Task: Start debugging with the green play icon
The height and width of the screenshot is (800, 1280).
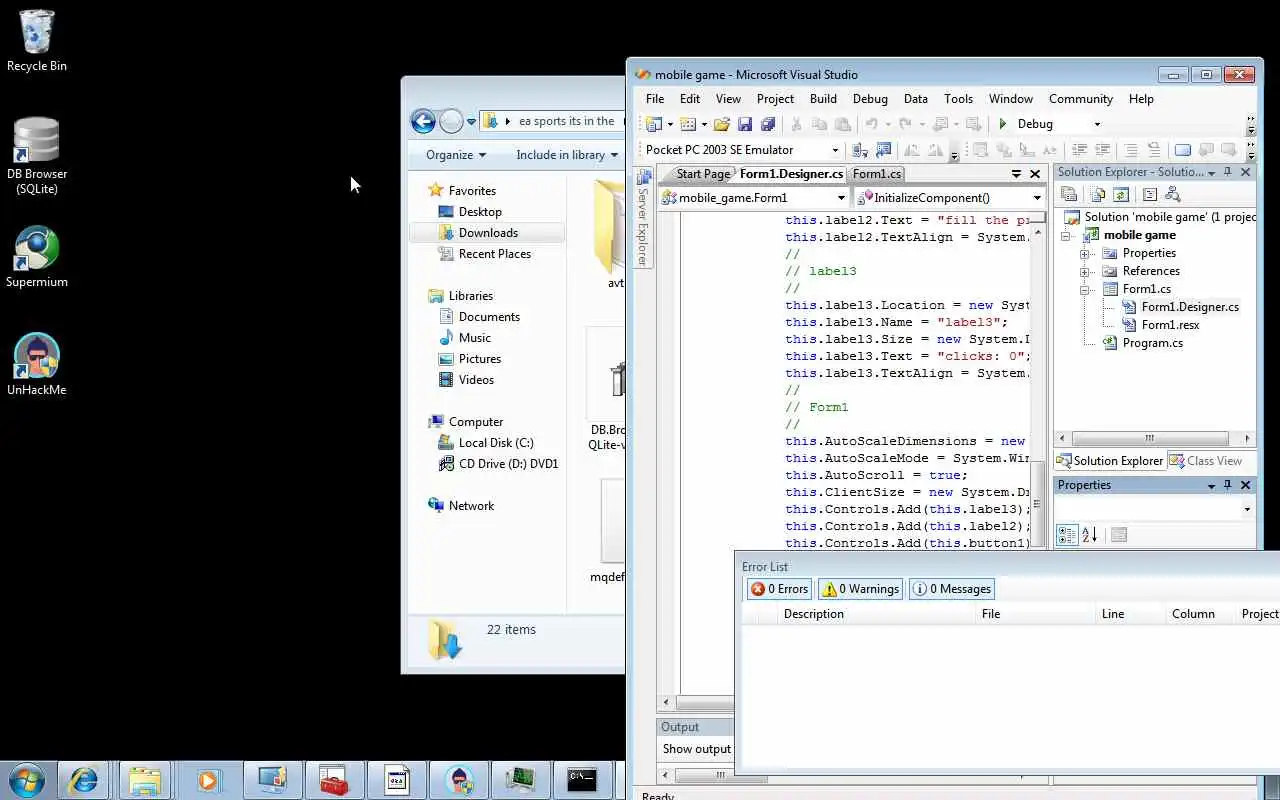Action: tap(1003, 124)
